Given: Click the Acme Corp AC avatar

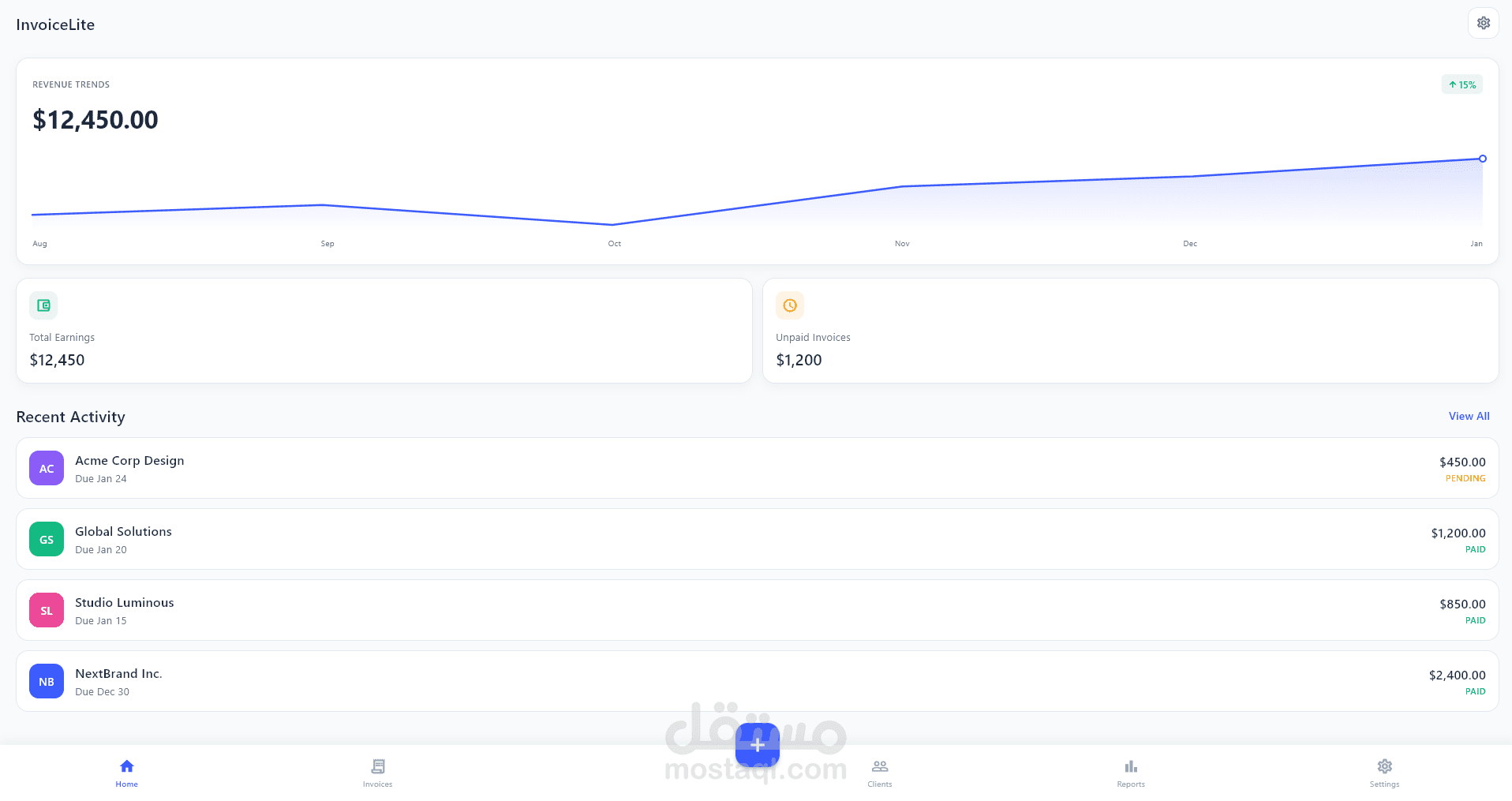Looking at the screenshot, I should pos(47,468).
